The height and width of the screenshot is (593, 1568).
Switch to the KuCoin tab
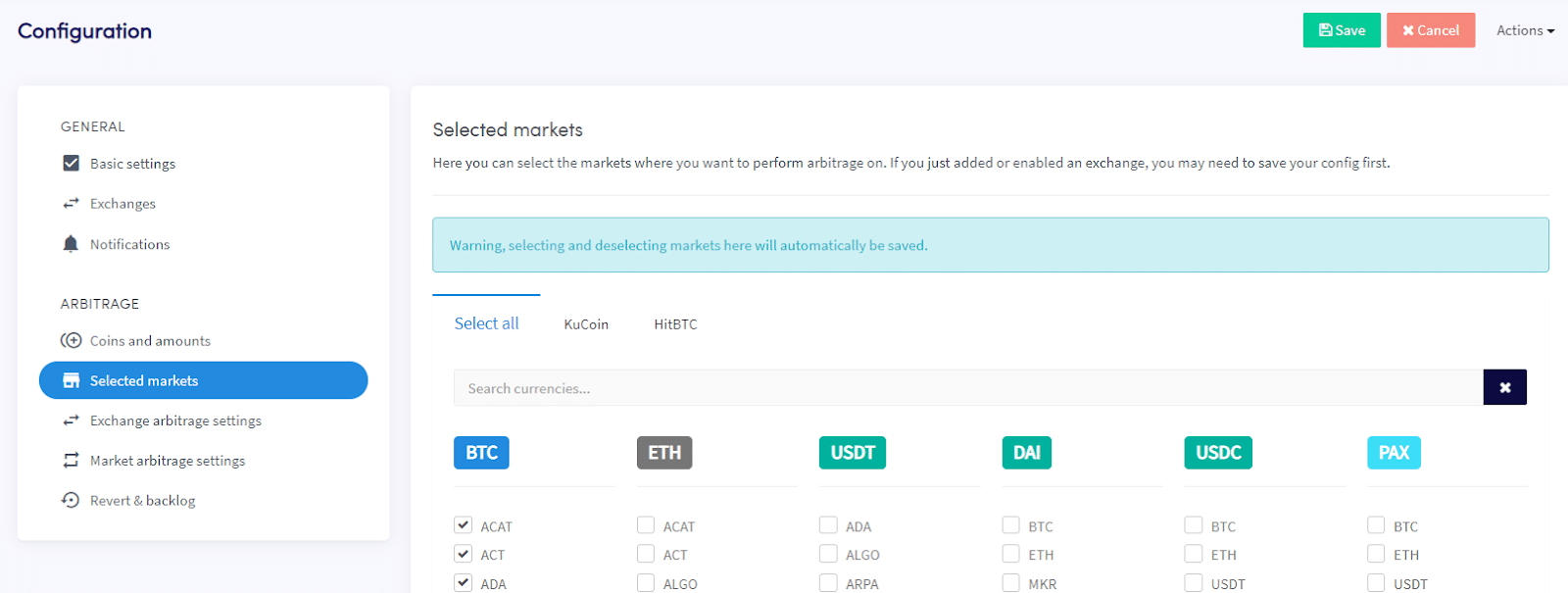pos(586,323)
